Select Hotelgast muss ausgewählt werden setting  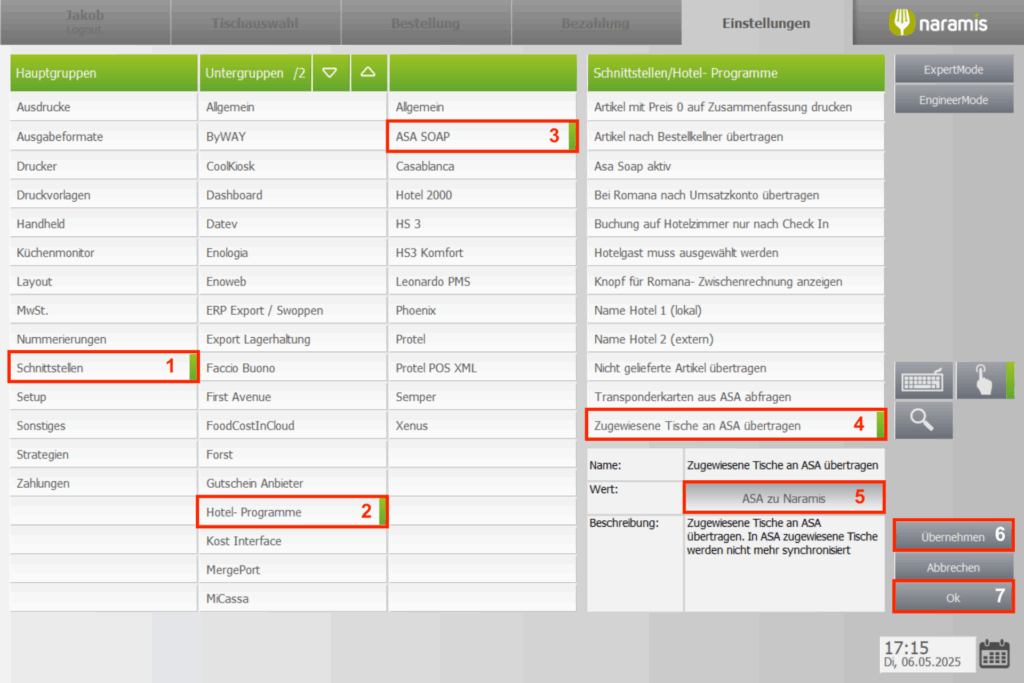pos(735,253)
